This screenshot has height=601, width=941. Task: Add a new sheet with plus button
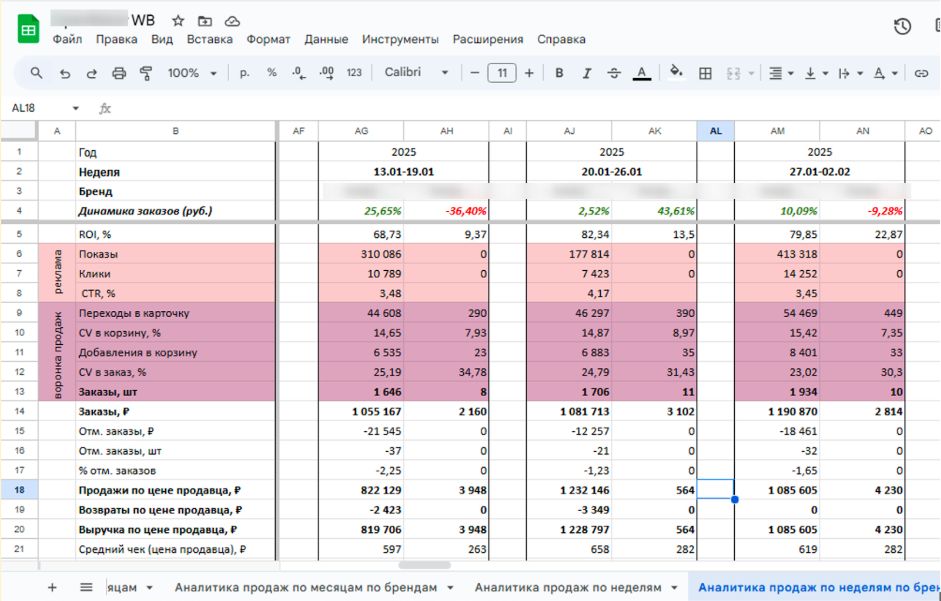pos(52,587)
